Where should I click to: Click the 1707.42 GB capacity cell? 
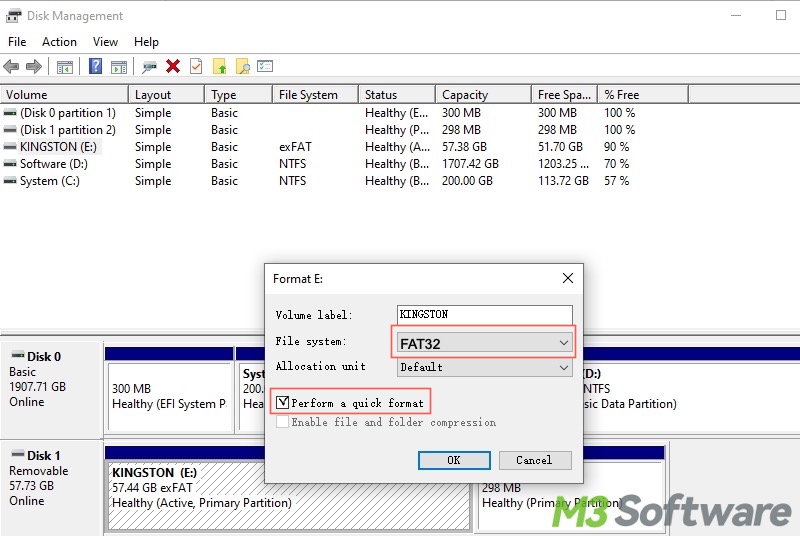pyautogui.click(x=470, y=164)
